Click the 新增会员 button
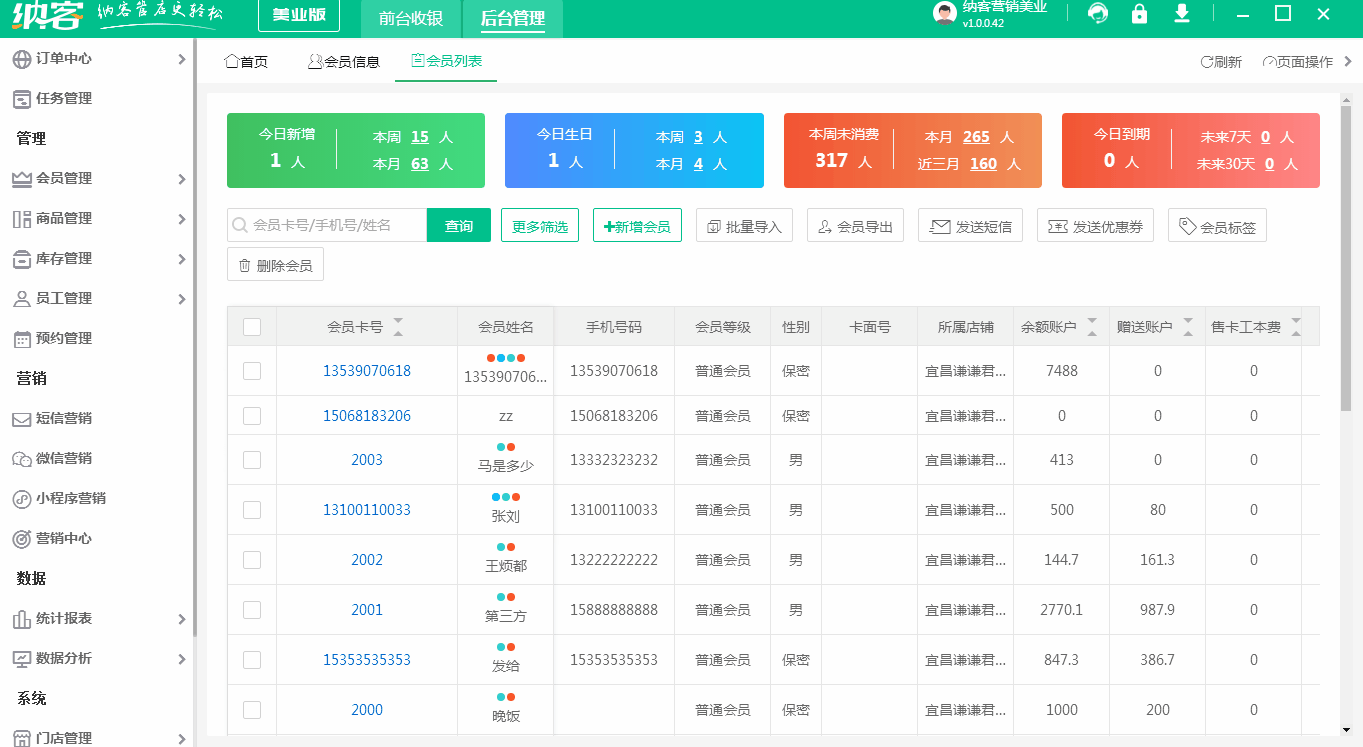This screenshot has width=1363, height=747. pos(637,224)
